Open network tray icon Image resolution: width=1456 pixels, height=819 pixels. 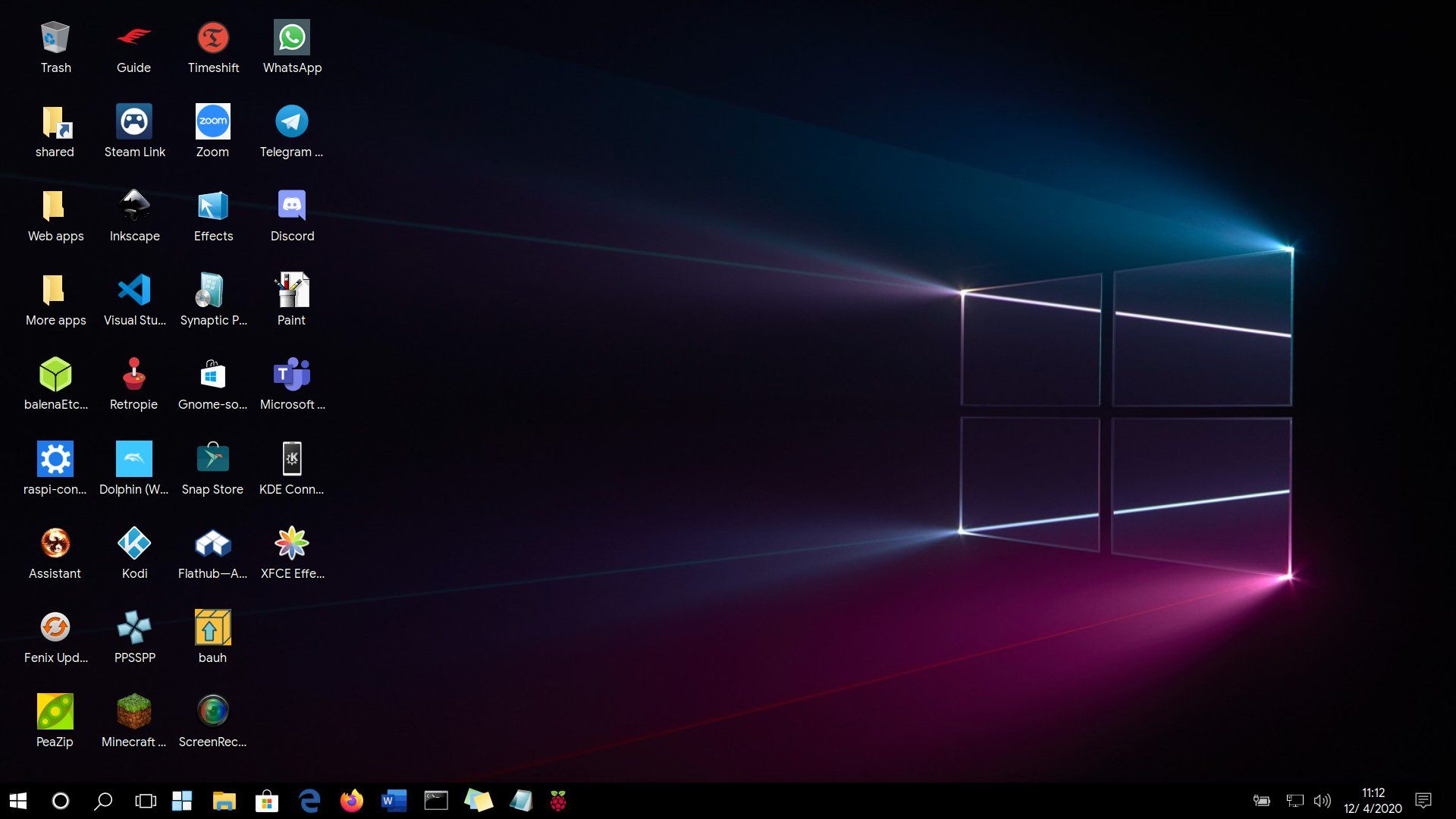[1294, 801]
